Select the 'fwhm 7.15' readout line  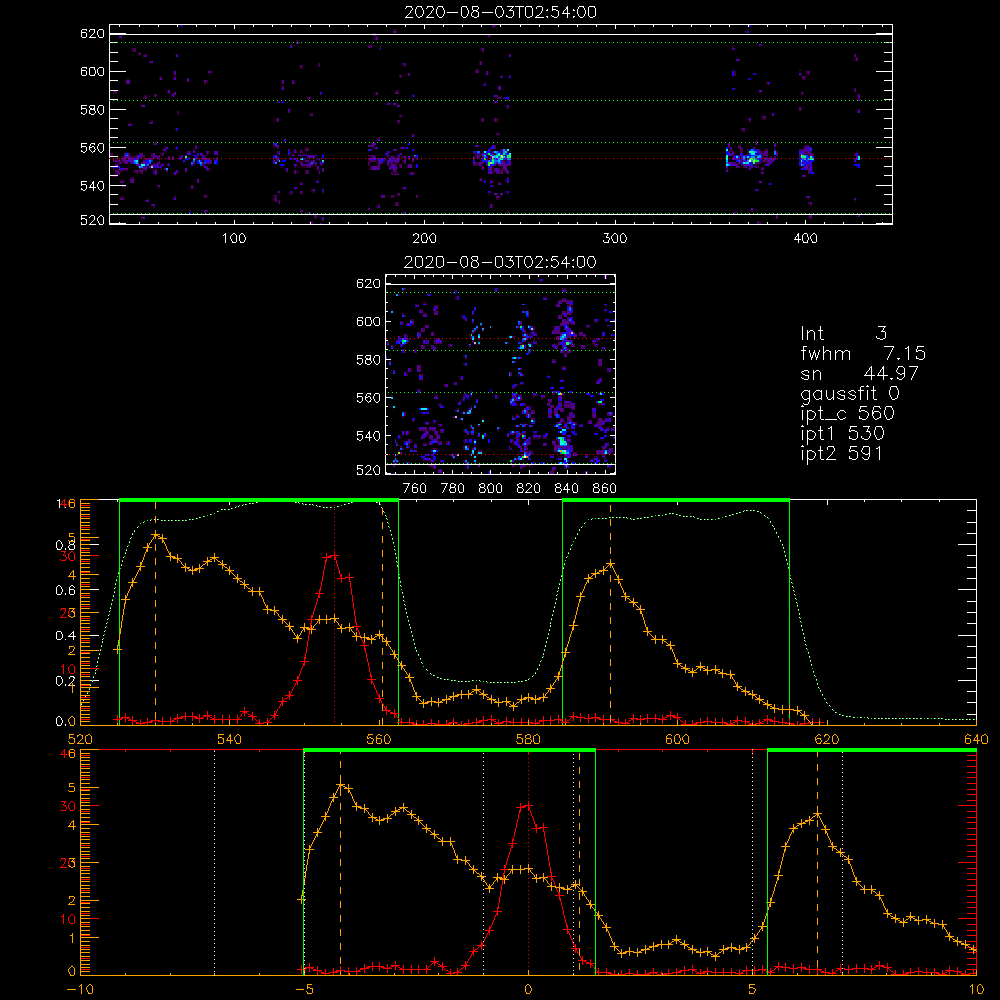tap(863, 353)
